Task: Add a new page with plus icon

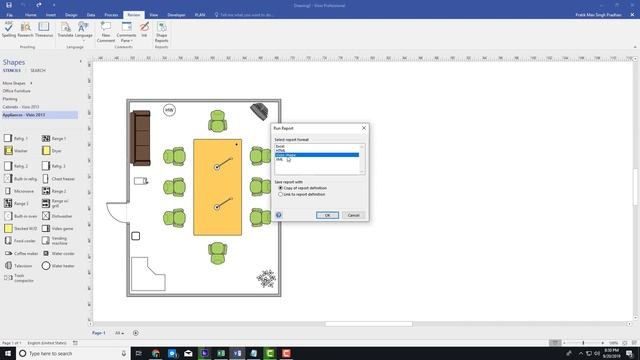Action: (x=136, y=333)
